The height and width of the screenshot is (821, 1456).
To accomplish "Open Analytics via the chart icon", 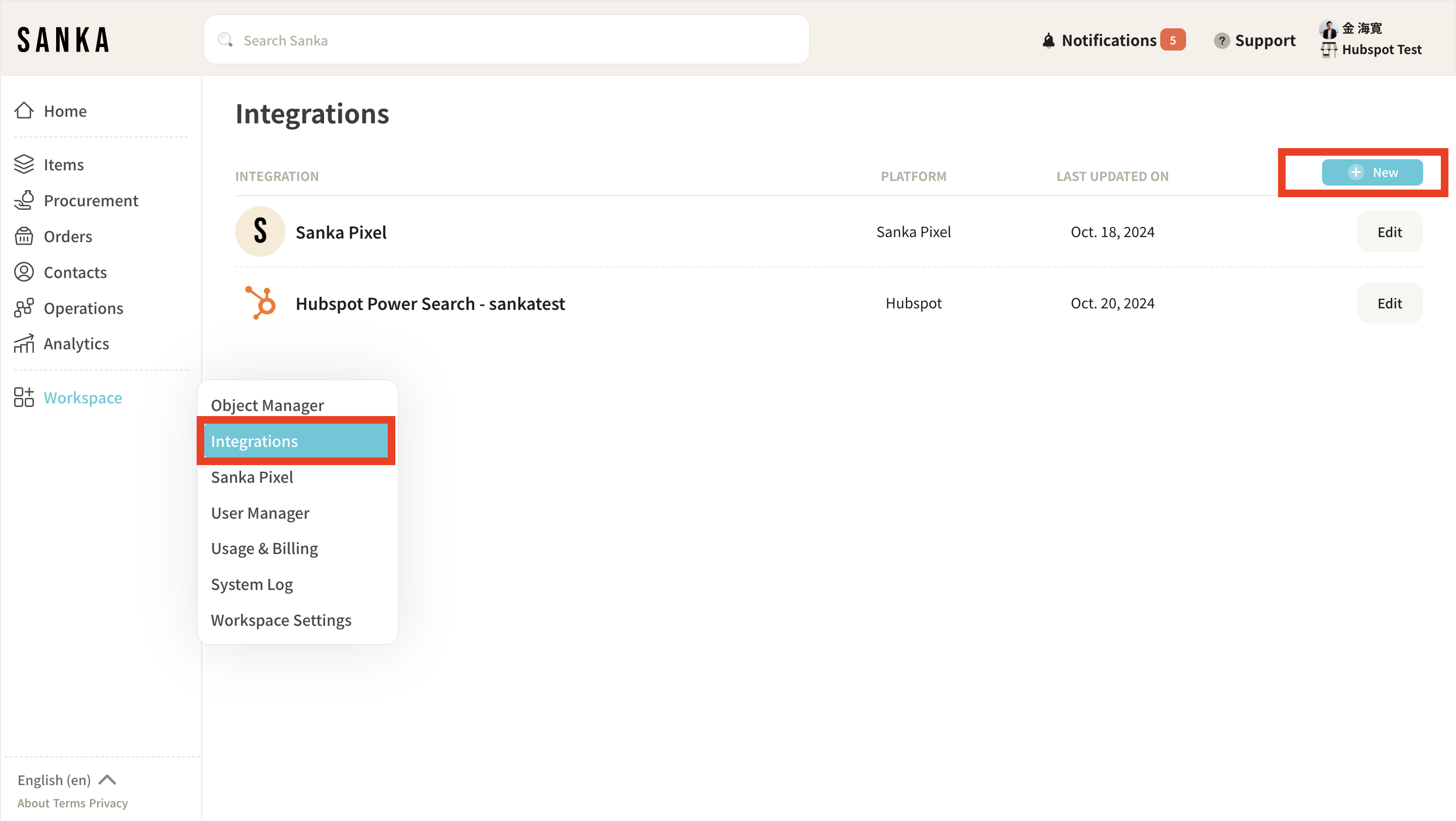I will point(24,344).
